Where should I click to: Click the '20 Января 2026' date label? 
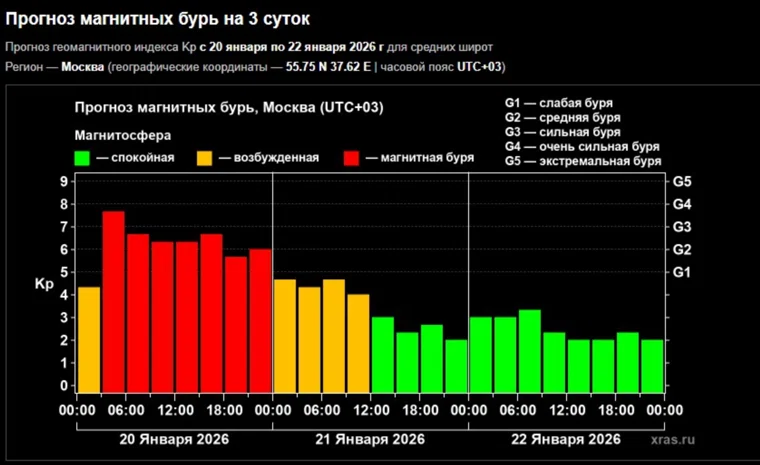point(175,439)
